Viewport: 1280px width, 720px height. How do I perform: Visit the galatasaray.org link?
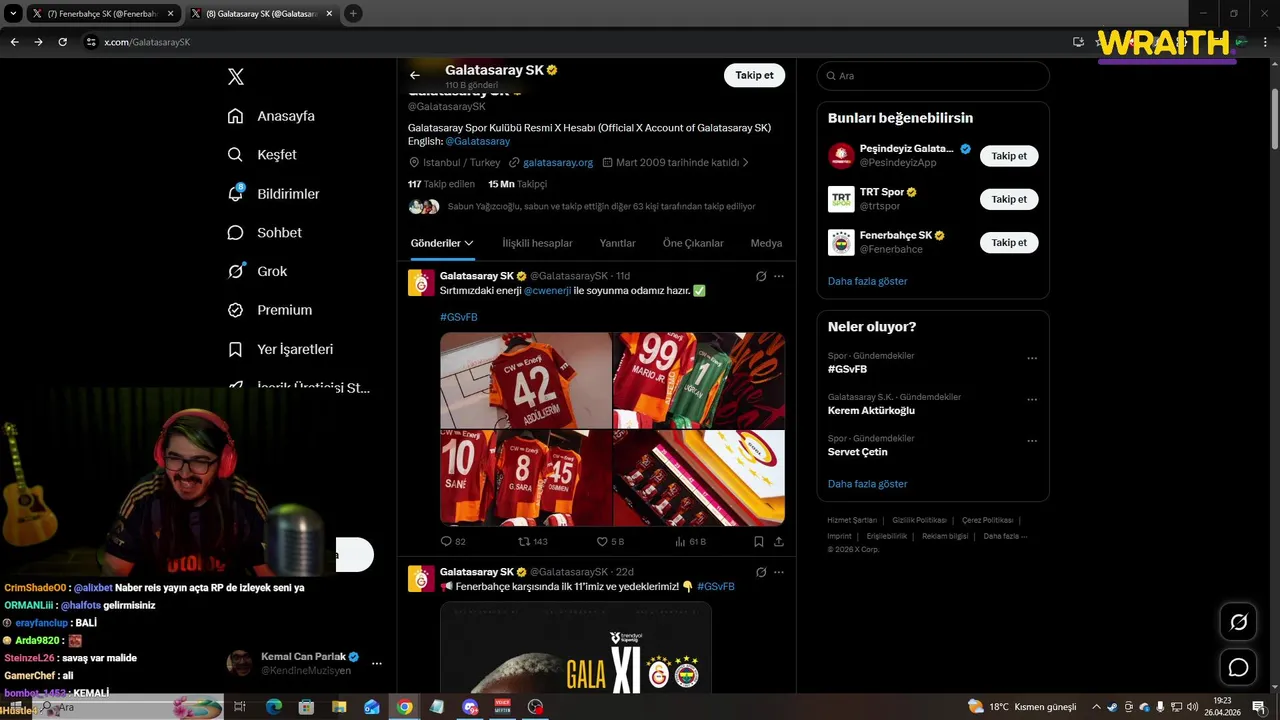(x=558, y=162)
